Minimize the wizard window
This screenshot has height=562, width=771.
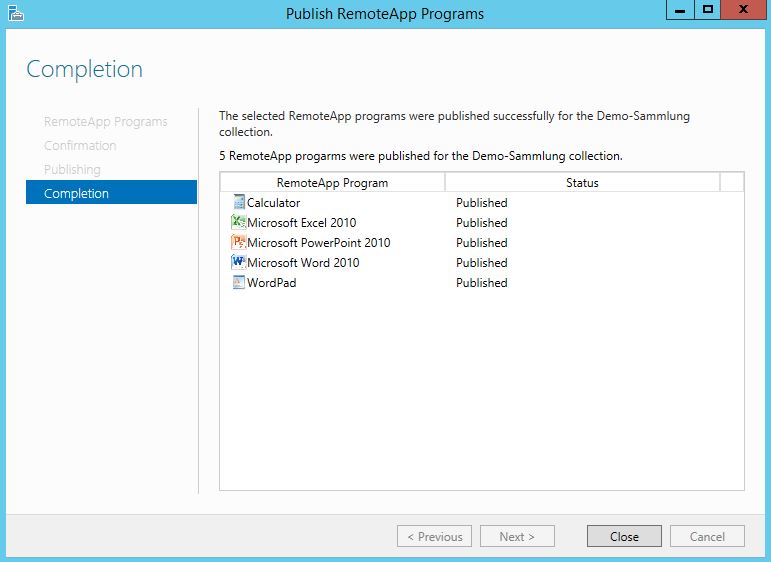[x=680, y=11]
